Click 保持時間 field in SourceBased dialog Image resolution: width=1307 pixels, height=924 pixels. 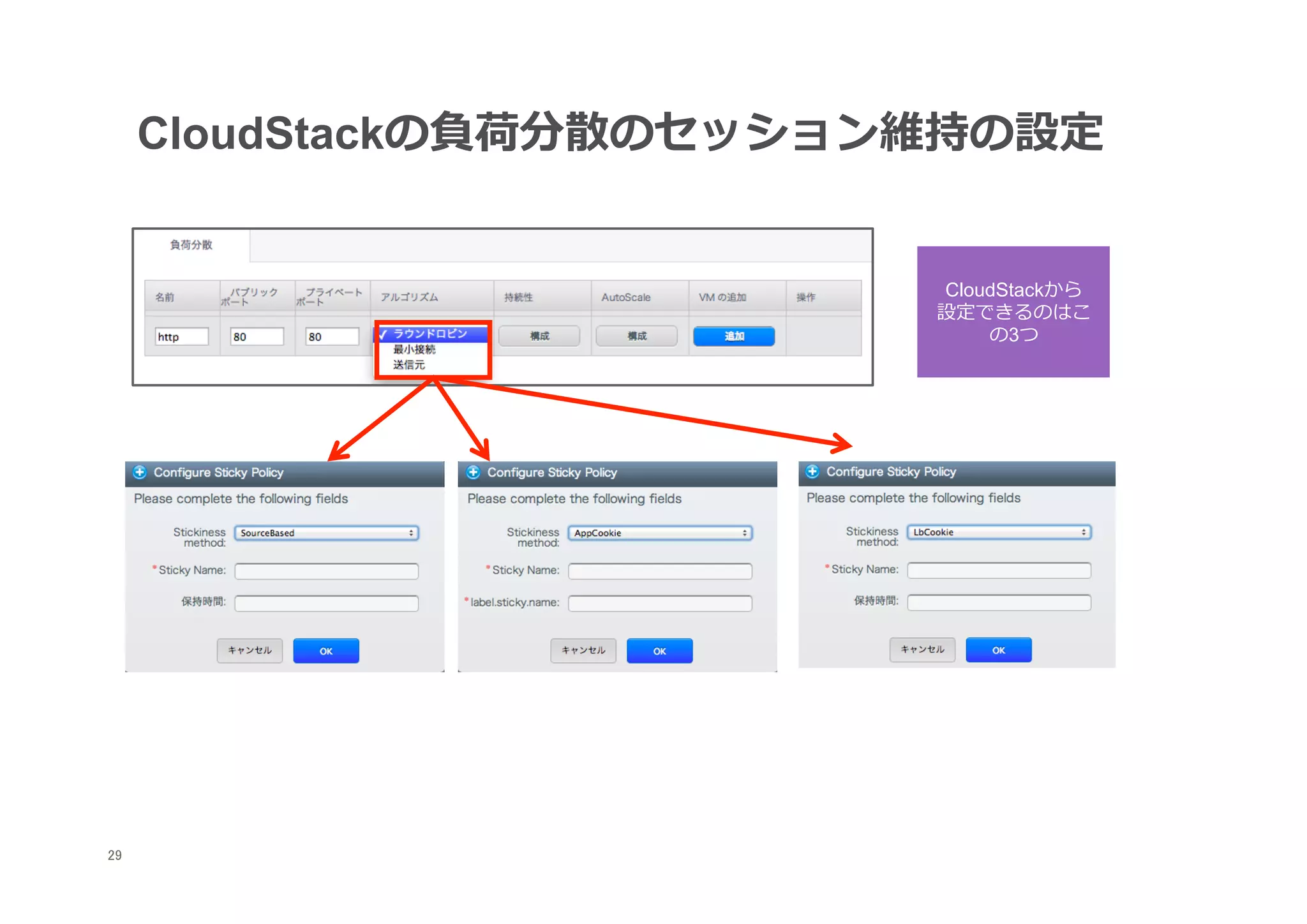326,603
